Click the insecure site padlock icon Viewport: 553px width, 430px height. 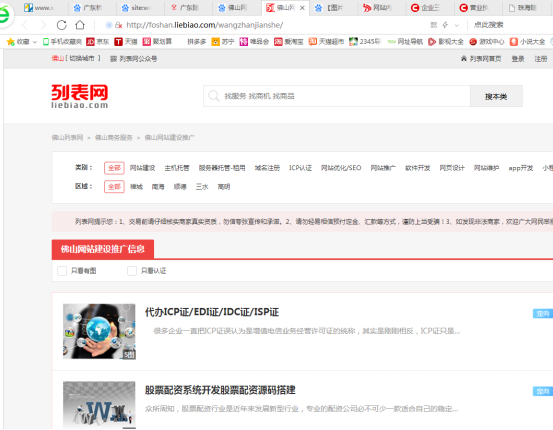pyautogui.click(x=119, y=25)
